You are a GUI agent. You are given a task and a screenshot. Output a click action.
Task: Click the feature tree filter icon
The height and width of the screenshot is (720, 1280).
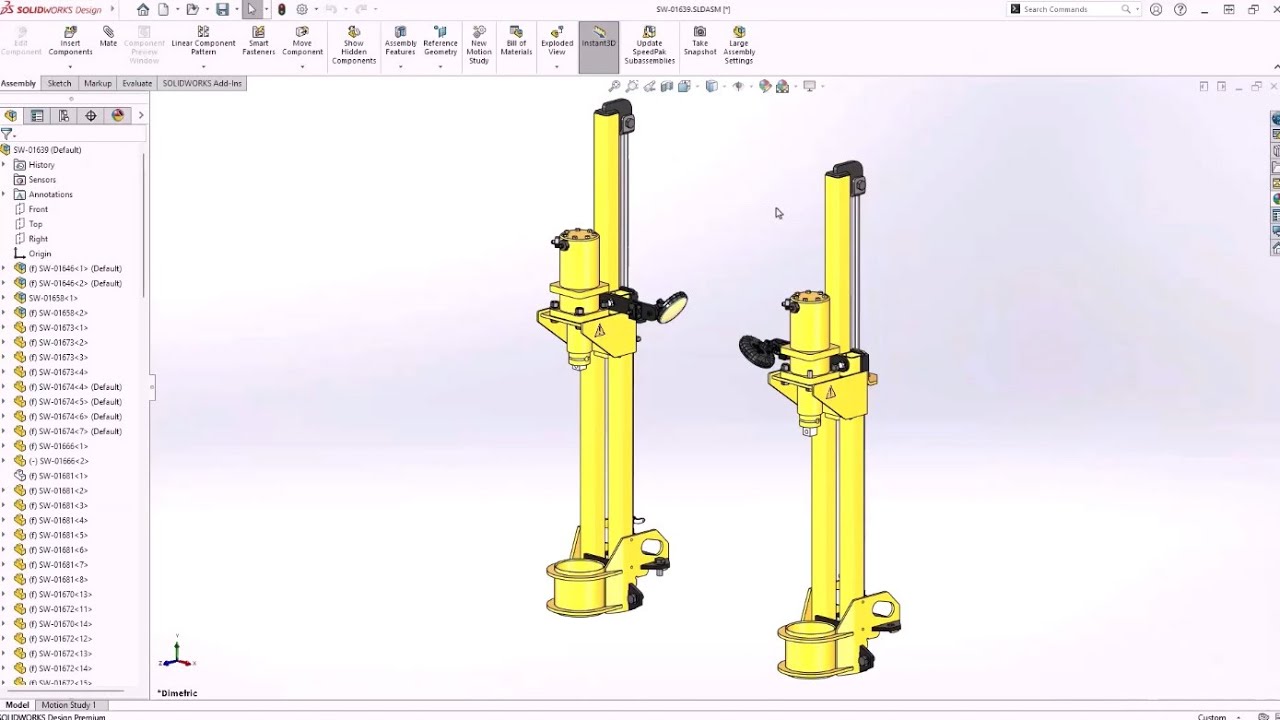pos(6,133)
